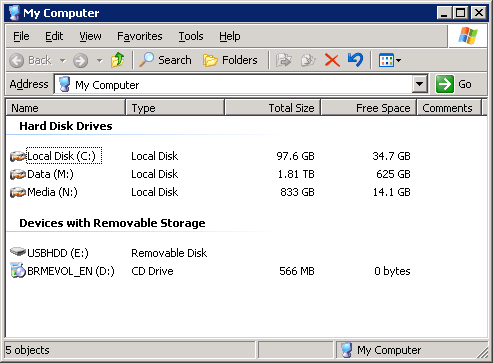The image size is (493, 363).
Task: Click the Hard Disk Drives group header
Action: [66, 126]
